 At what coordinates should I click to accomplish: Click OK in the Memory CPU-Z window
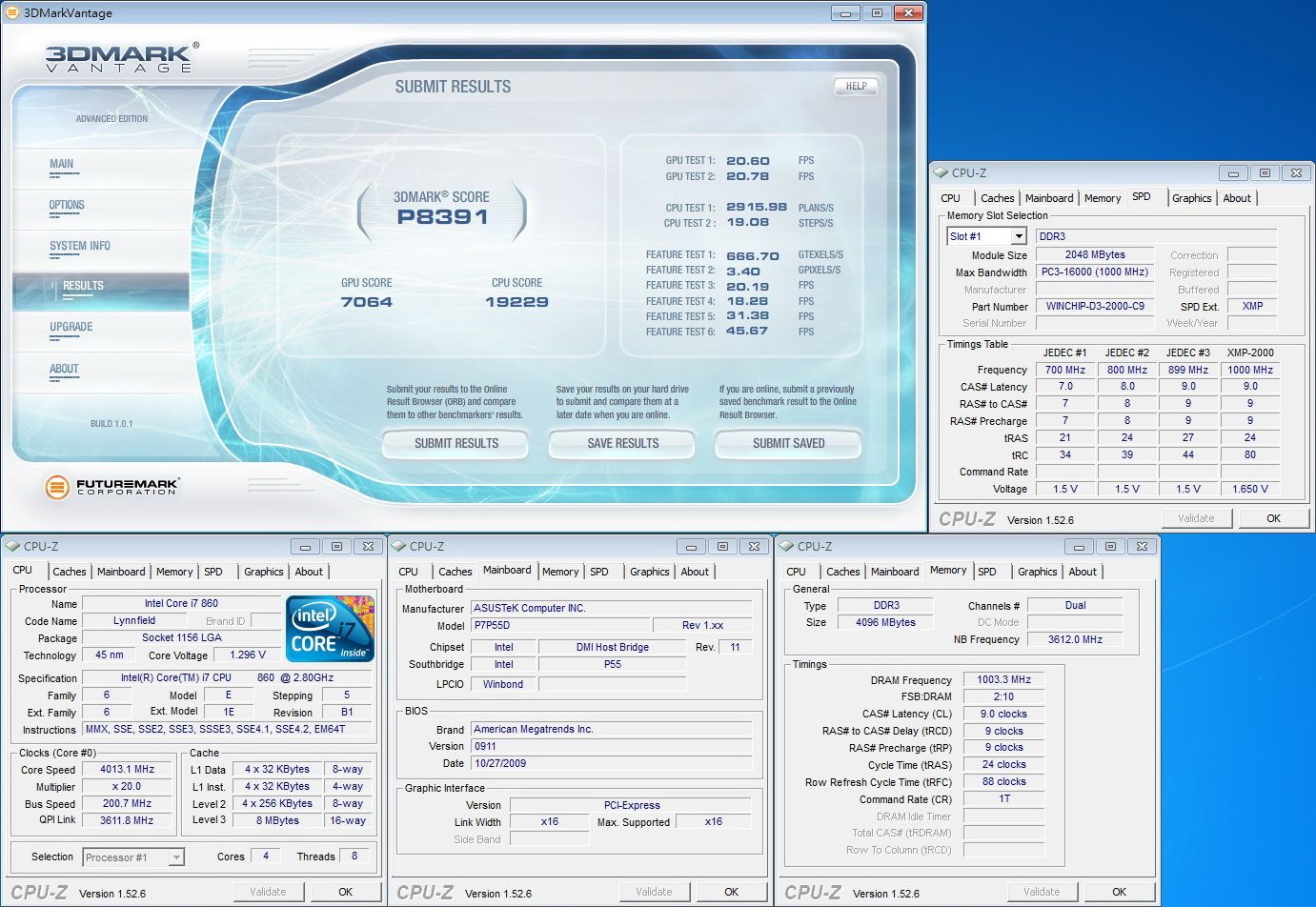pos(1120,892)
